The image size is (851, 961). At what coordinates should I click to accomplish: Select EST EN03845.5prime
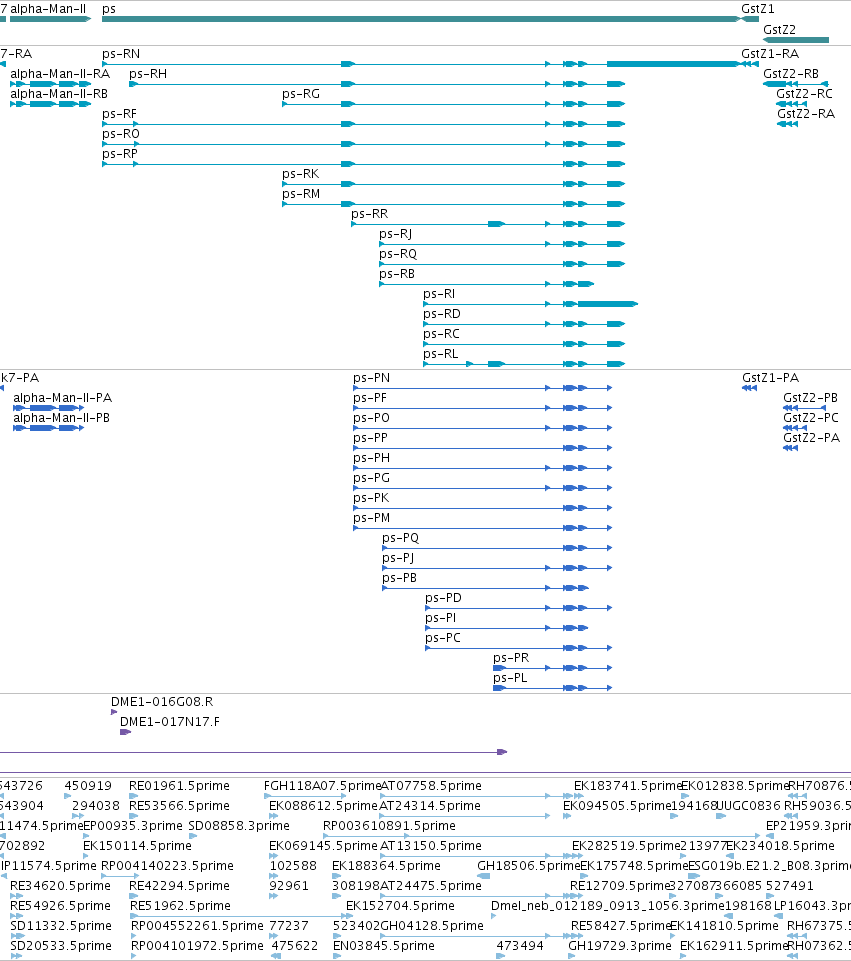[337, 956]
